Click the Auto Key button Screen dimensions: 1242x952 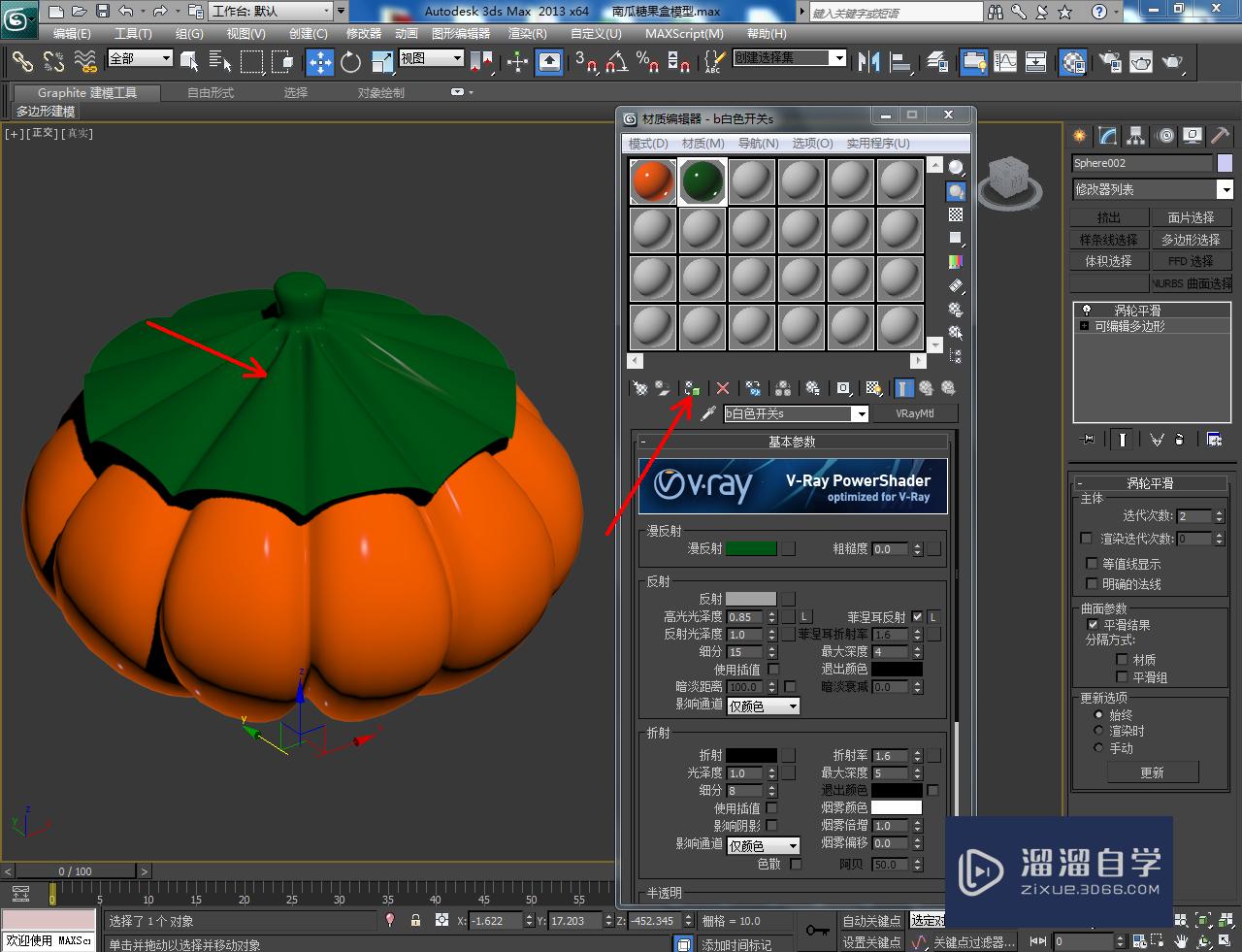point(871,921)
